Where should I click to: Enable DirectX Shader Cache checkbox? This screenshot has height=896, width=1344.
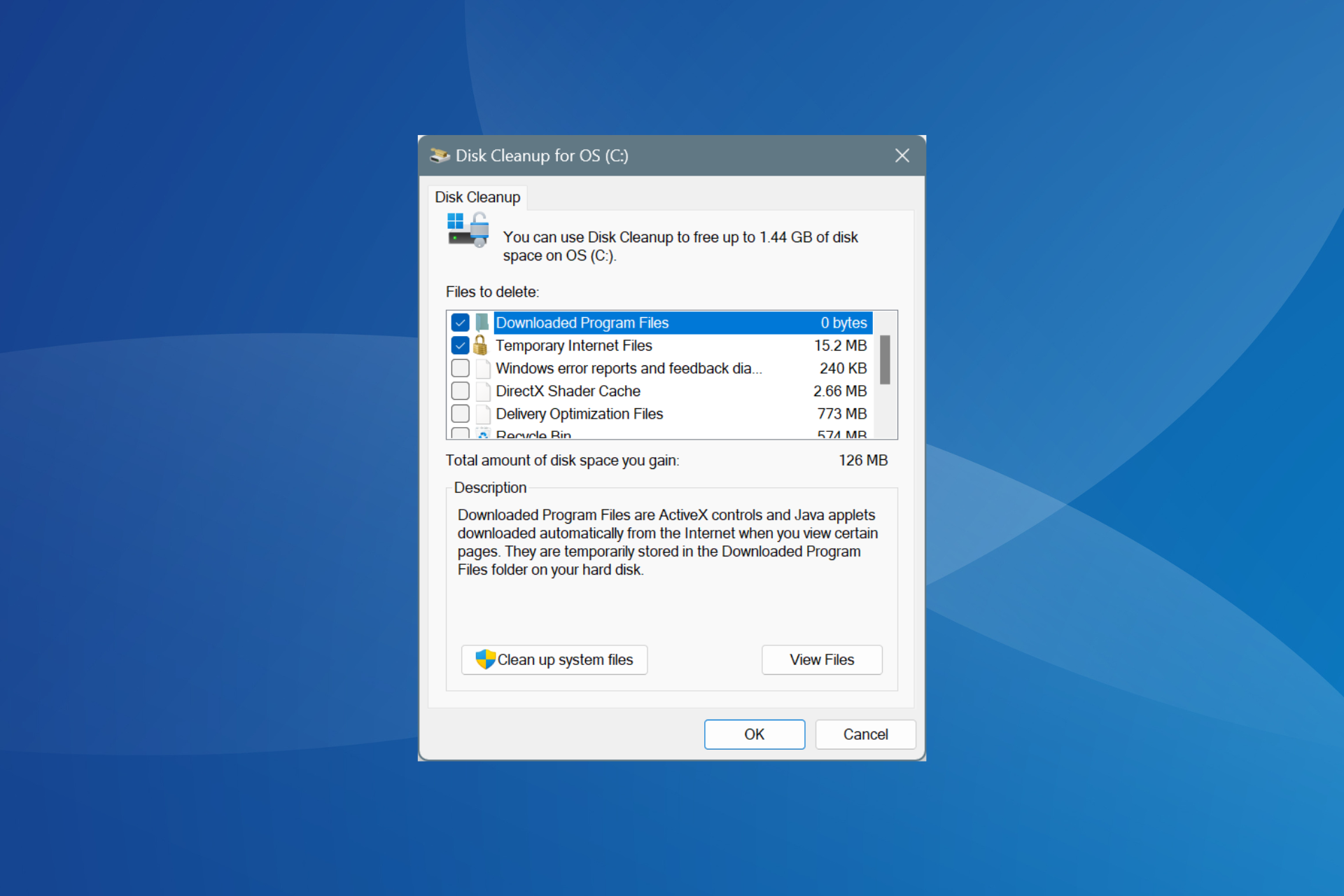460,391
